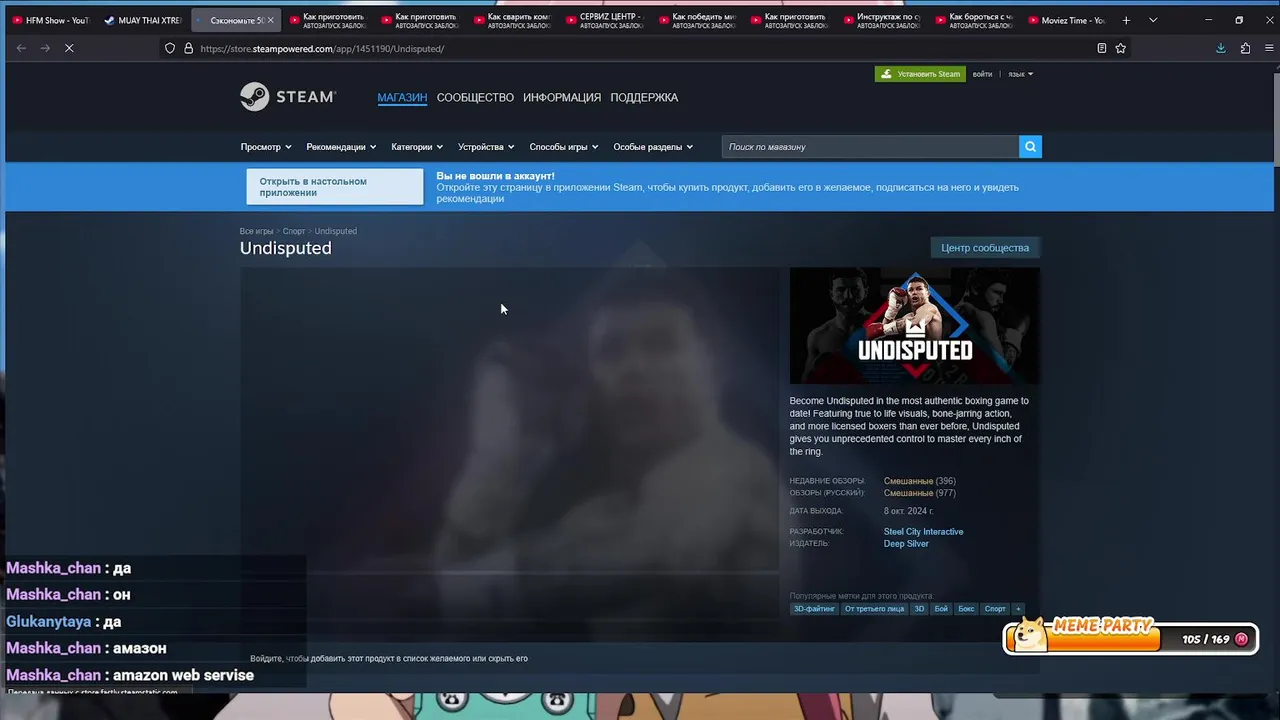Expand the язык language dropdown
The image size is (1280, 720).
click(x=1020, y=74)
